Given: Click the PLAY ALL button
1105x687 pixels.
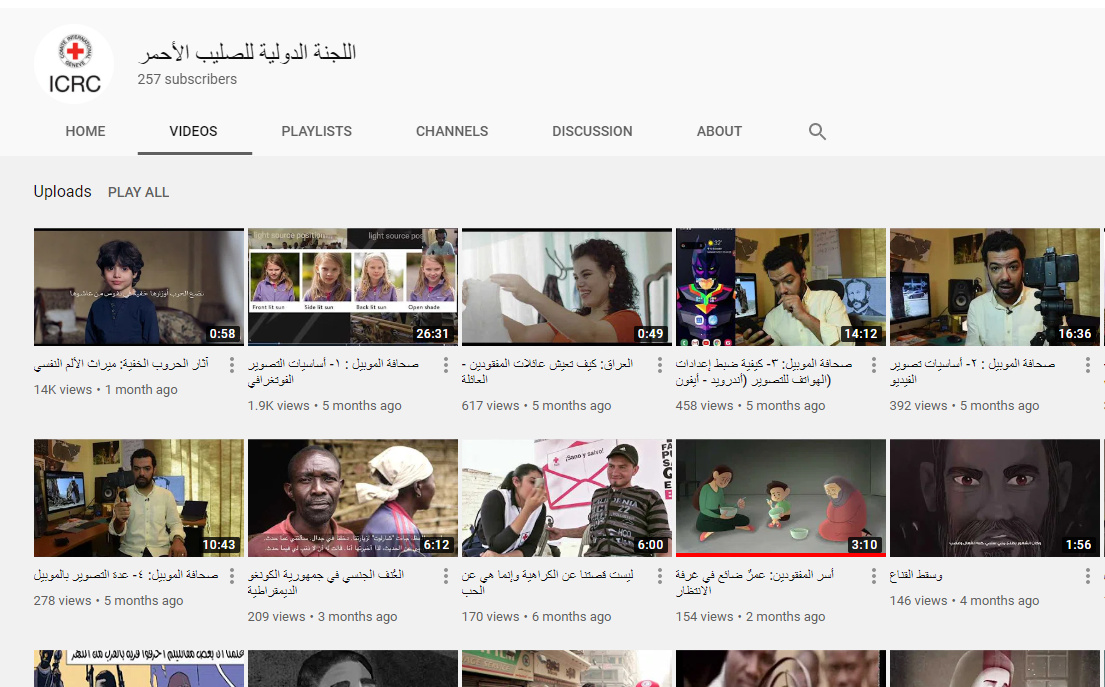Looking at the screenshot, I should pos(138,192).
